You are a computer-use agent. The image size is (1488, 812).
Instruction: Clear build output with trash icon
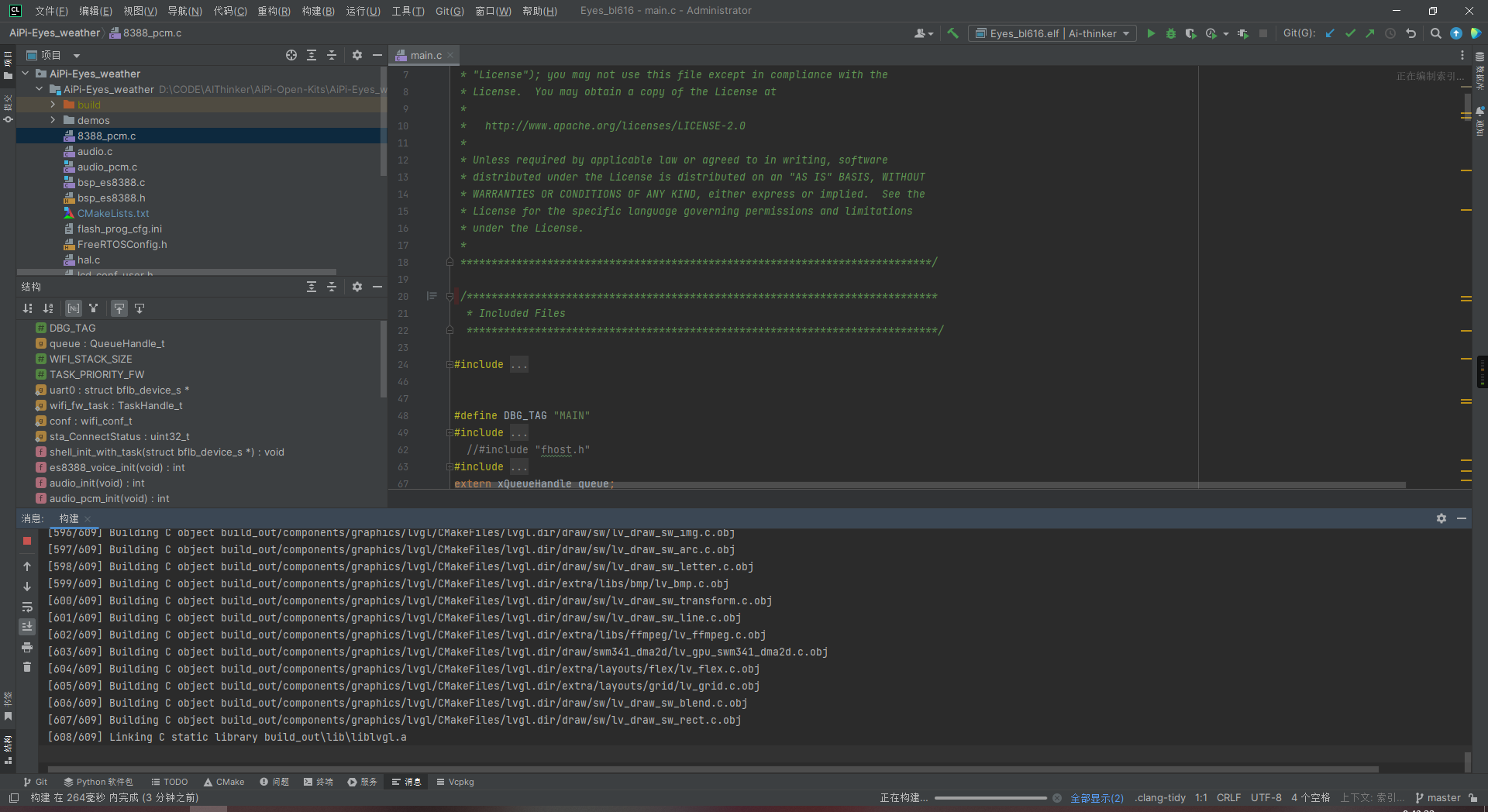(27, 667)
